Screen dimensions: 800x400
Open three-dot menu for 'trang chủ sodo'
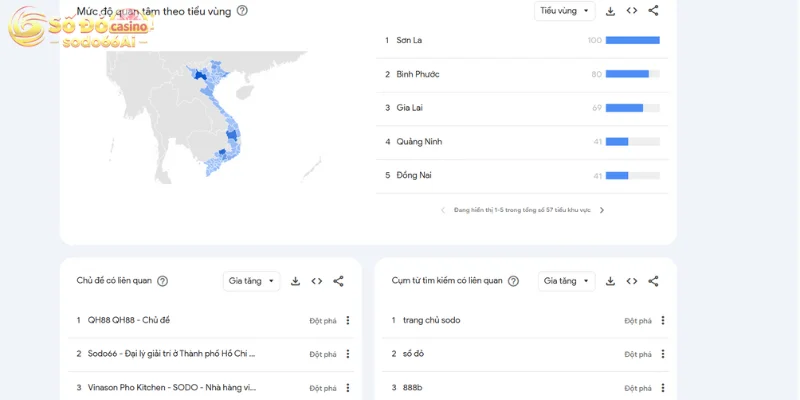pyautogui.click(x=662, y=321)
